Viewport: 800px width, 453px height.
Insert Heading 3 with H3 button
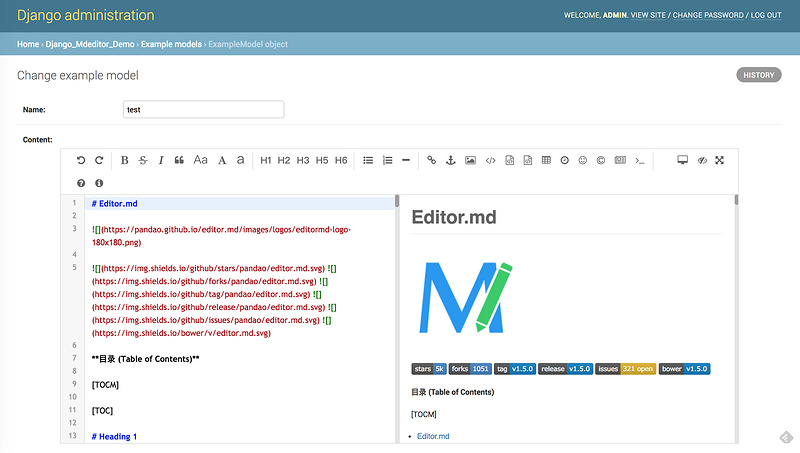pyautogui.click(x=303, y=160)
